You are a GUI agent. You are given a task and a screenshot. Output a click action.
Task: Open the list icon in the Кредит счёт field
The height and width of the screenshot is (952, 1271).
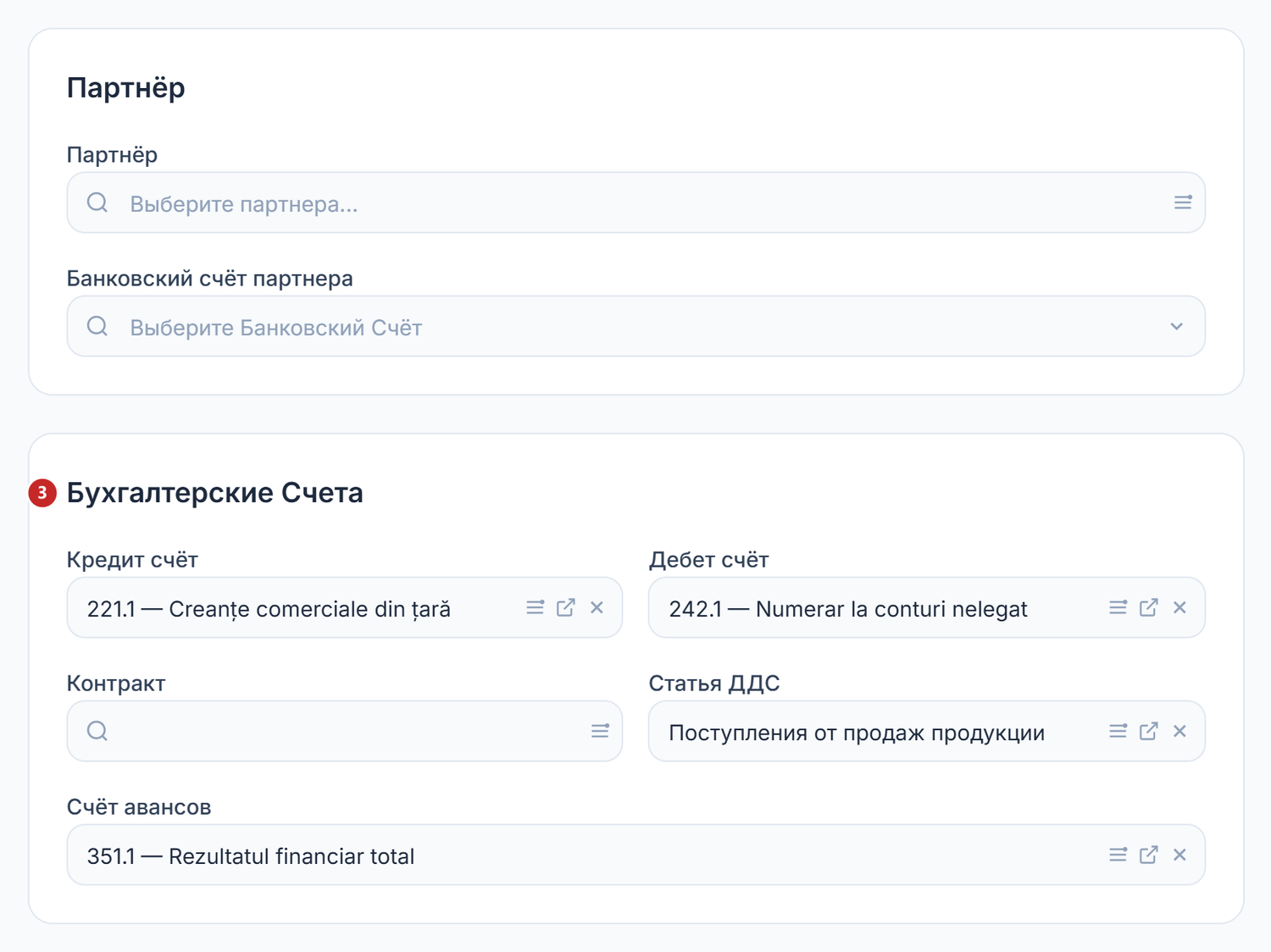click(x=536, y=607)
